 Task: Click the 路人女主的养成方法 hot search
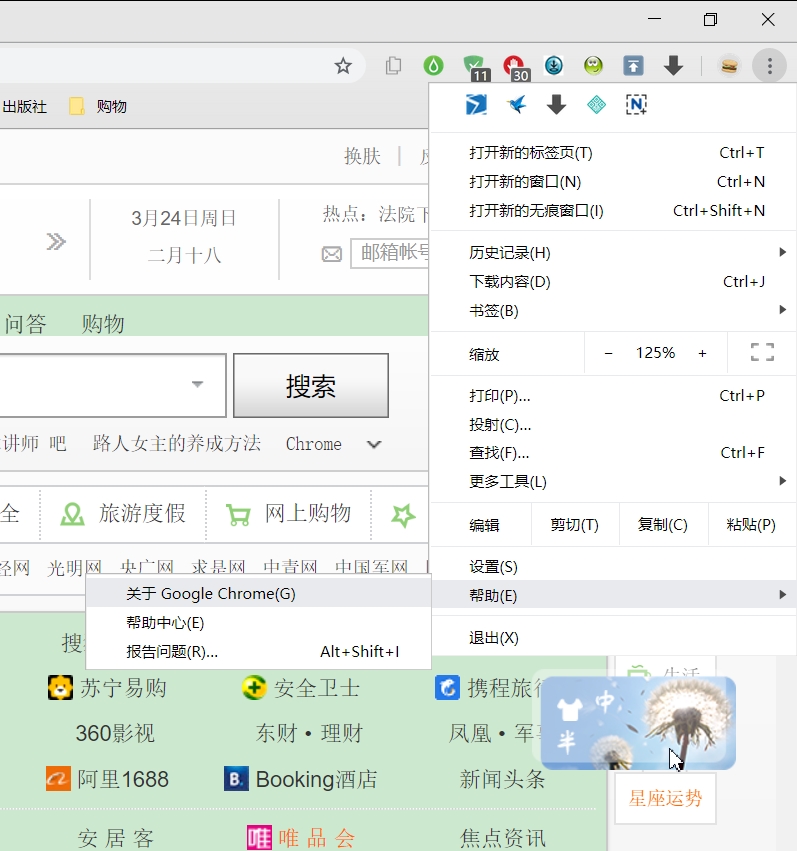176,443
